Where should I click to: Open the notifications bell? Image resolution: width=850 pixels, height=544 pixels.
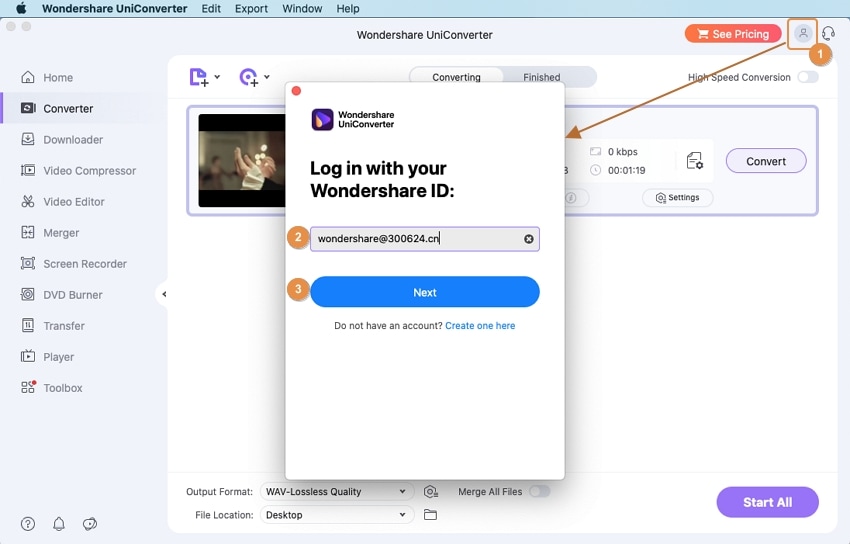59,523
